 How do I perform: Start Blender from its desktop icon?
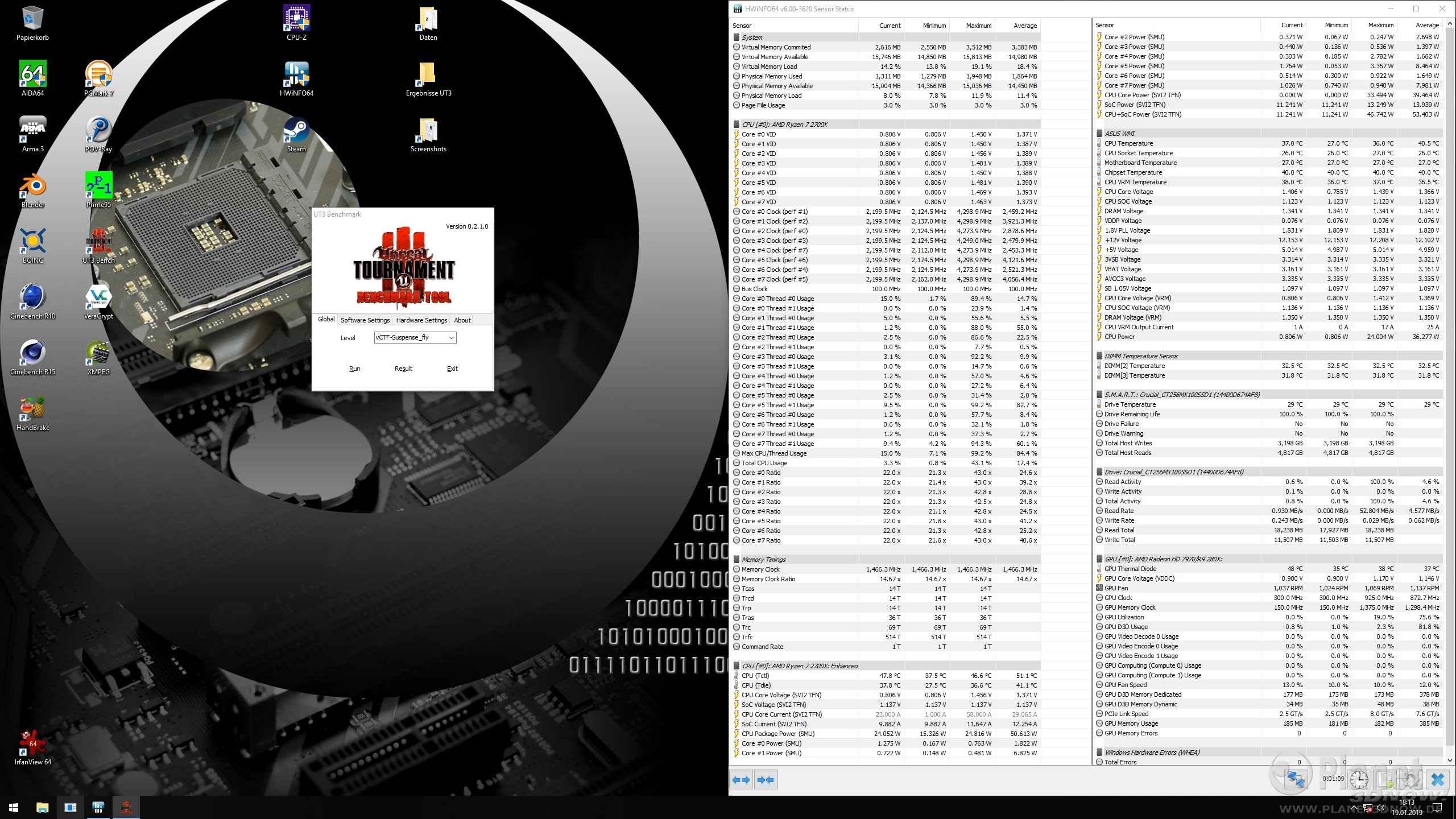coord(32,191)
